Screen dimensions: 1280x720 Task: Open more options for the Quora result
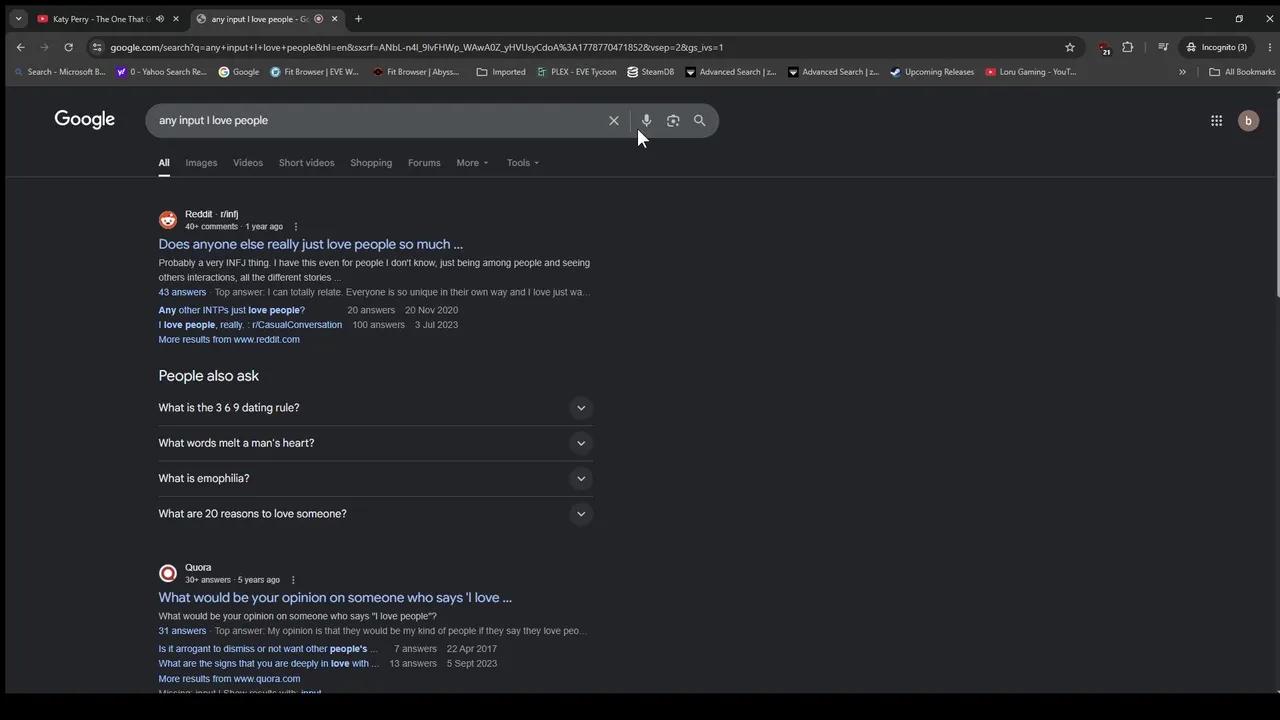pyautogui.click(x=293, y=580)
